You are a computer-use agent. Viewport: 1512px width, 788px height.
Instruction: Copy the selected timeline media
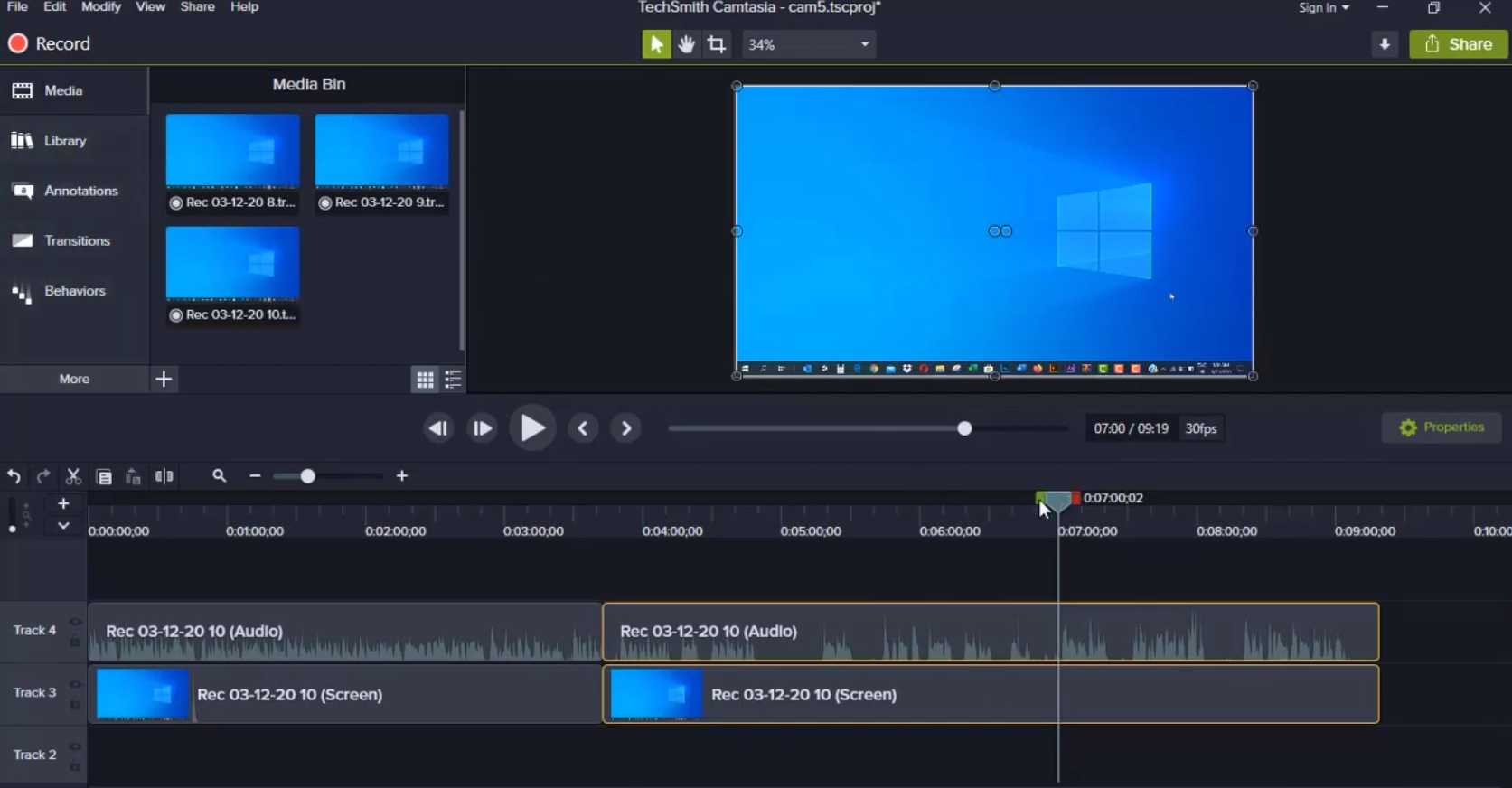pos(104,476)
